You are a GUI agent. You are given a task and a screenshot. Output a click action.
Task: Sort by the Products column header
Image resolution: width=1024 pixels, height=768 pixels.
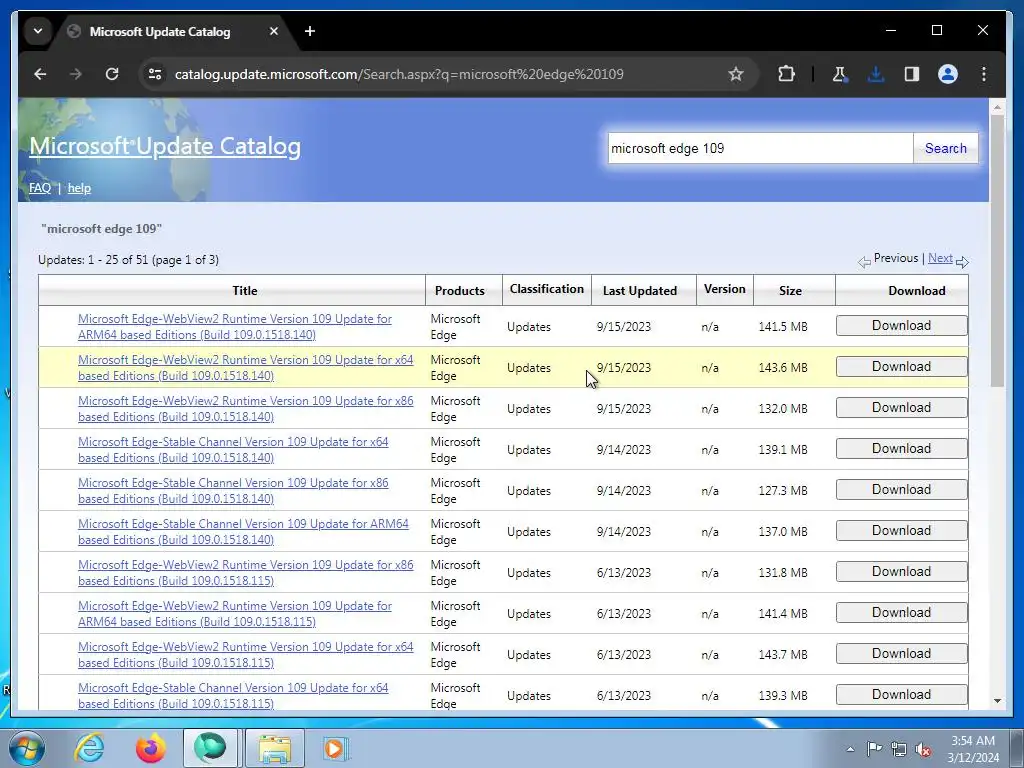pyautogui.click(x=460, y=291)
